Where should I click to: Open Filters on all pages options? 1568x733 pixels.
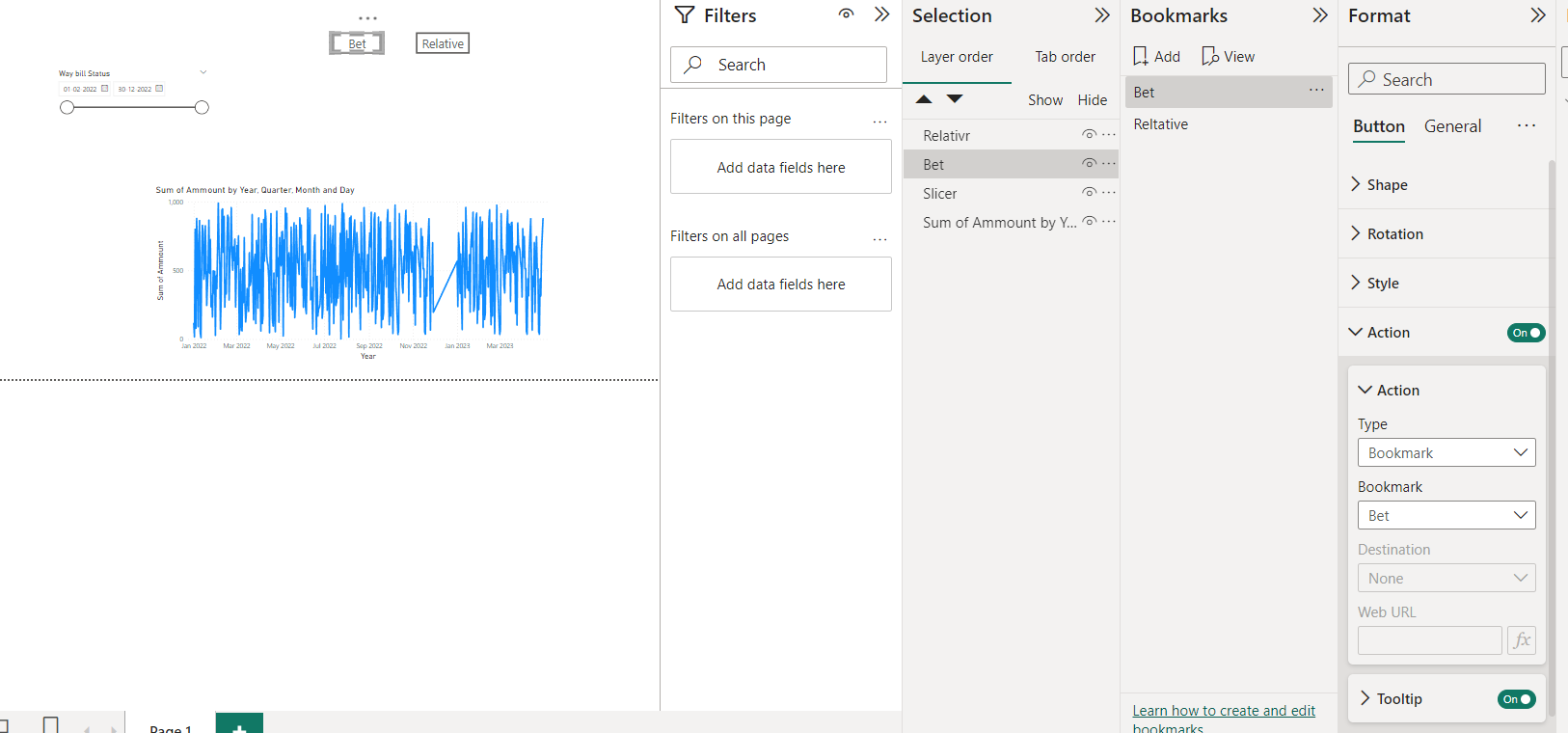(879, 239)
